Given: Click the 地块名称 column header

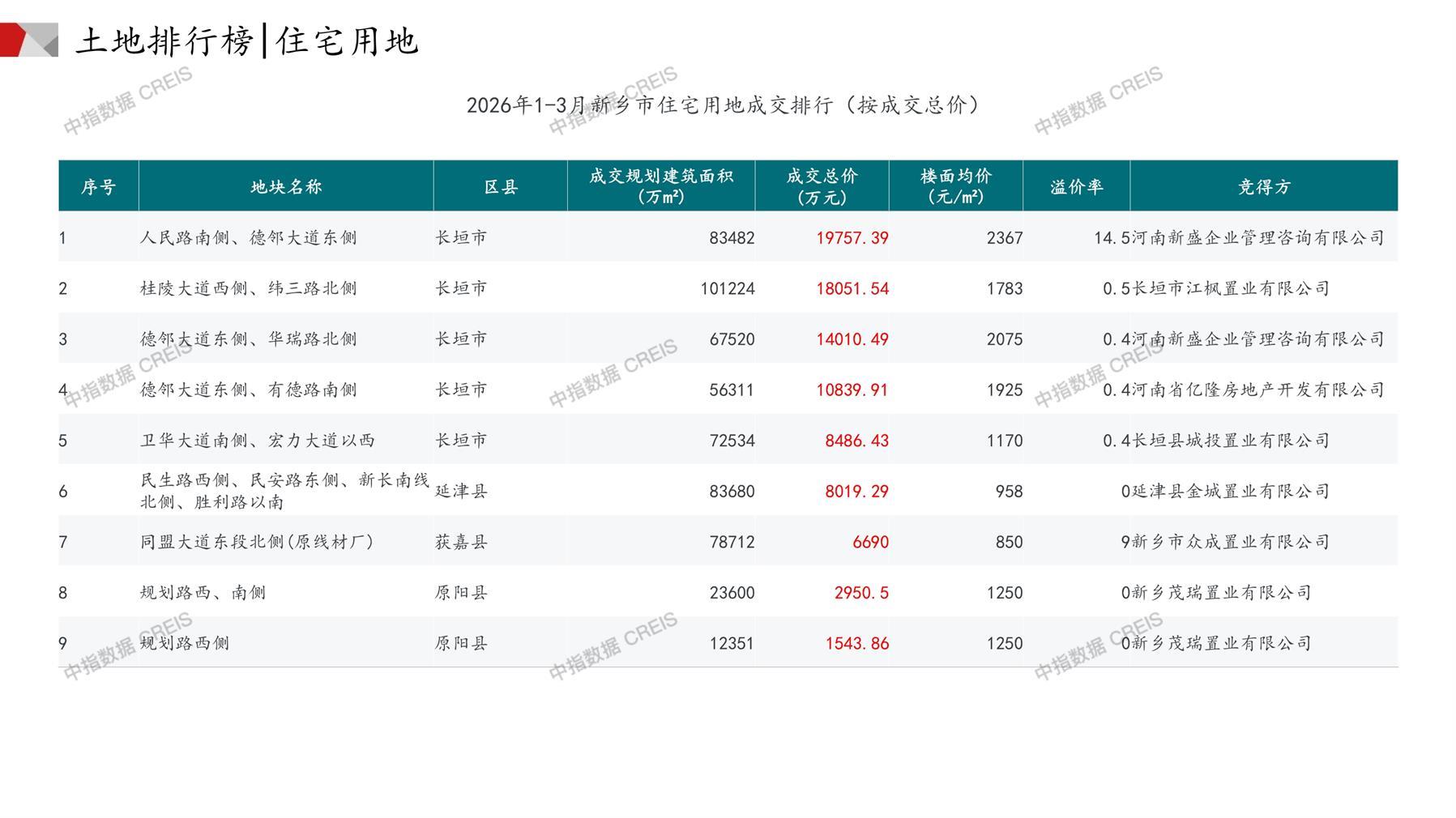Looking at the screenshot, I should tap(286, 187).
